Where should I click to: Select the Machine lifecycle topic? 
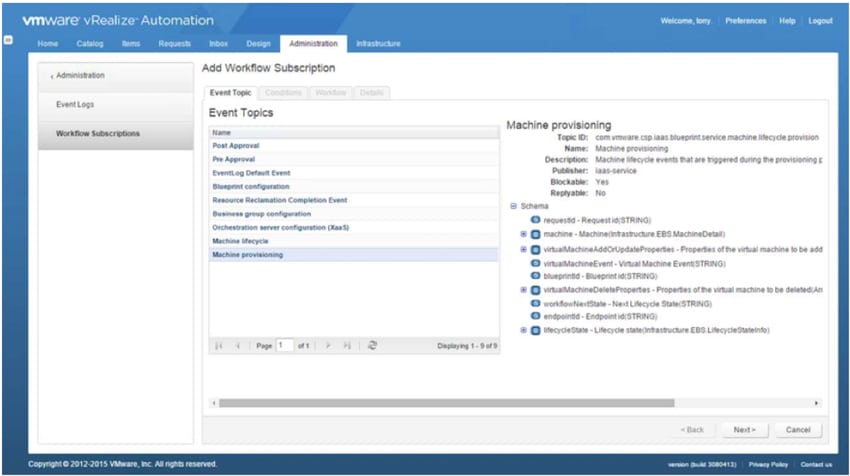(x=354, y=241)
